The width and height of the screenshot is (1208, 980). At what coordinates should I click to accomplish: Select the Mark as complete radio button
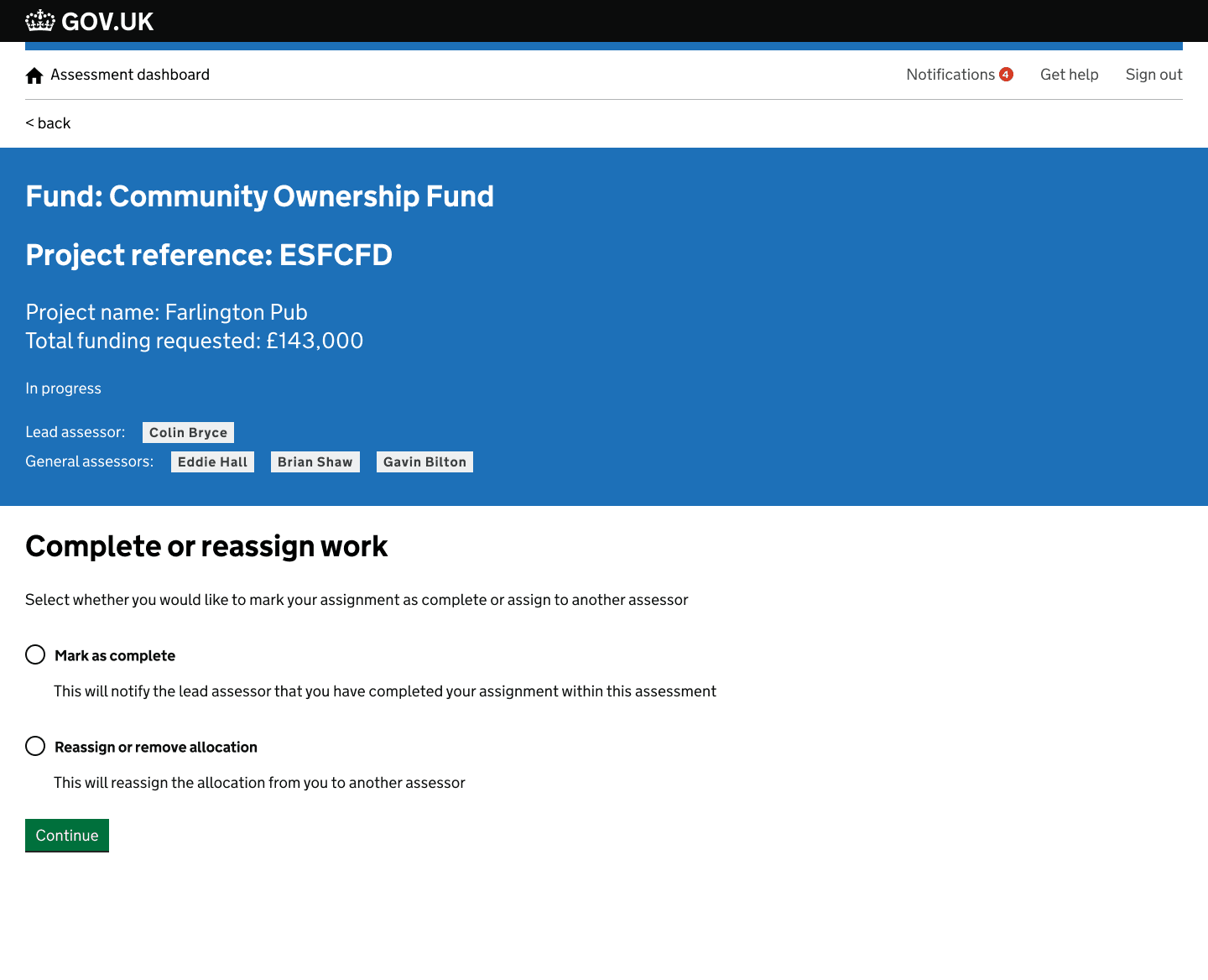[x=35, y=654]
